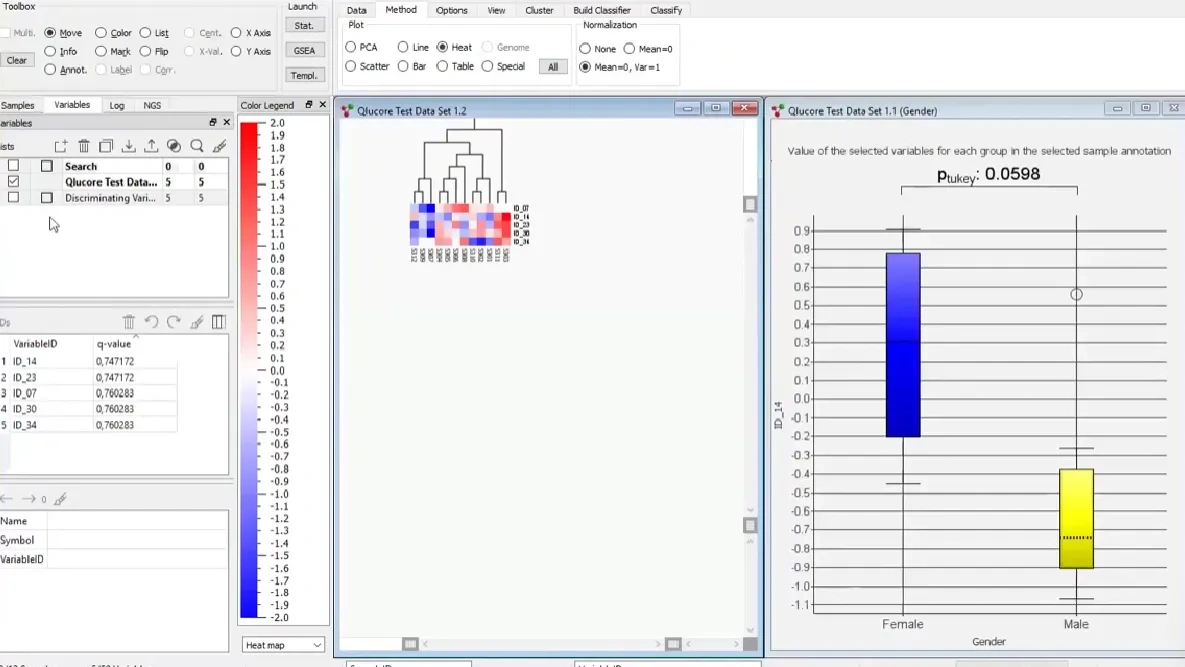
Task: Open the Heat map dropdown
Action: pyautogui.click(x=282, y=645)
